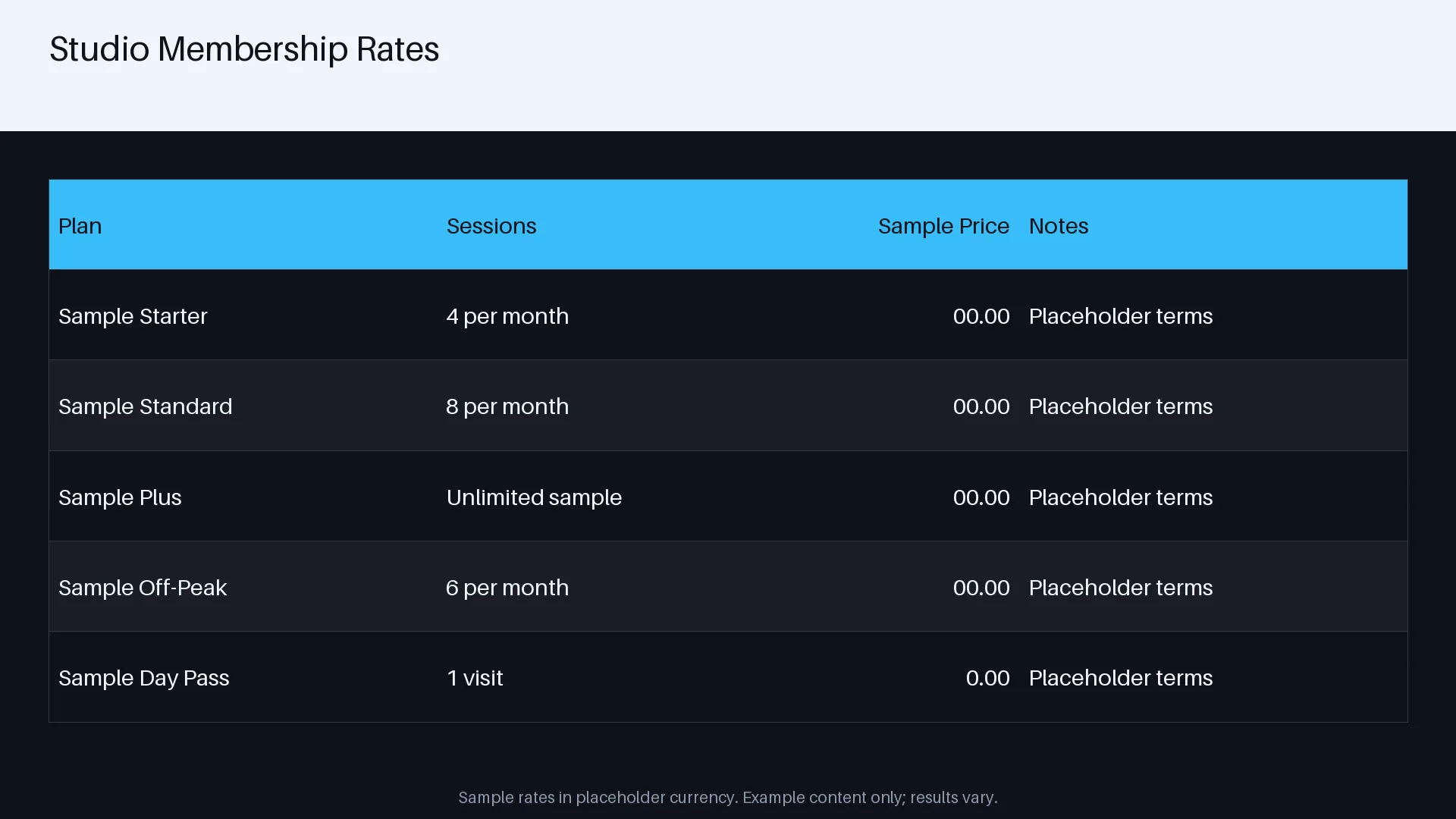Screen dimensions: 1456x819
Task: Click the Sample Starter plan cell
Action: pyautogui.click(x=133, y=316)
